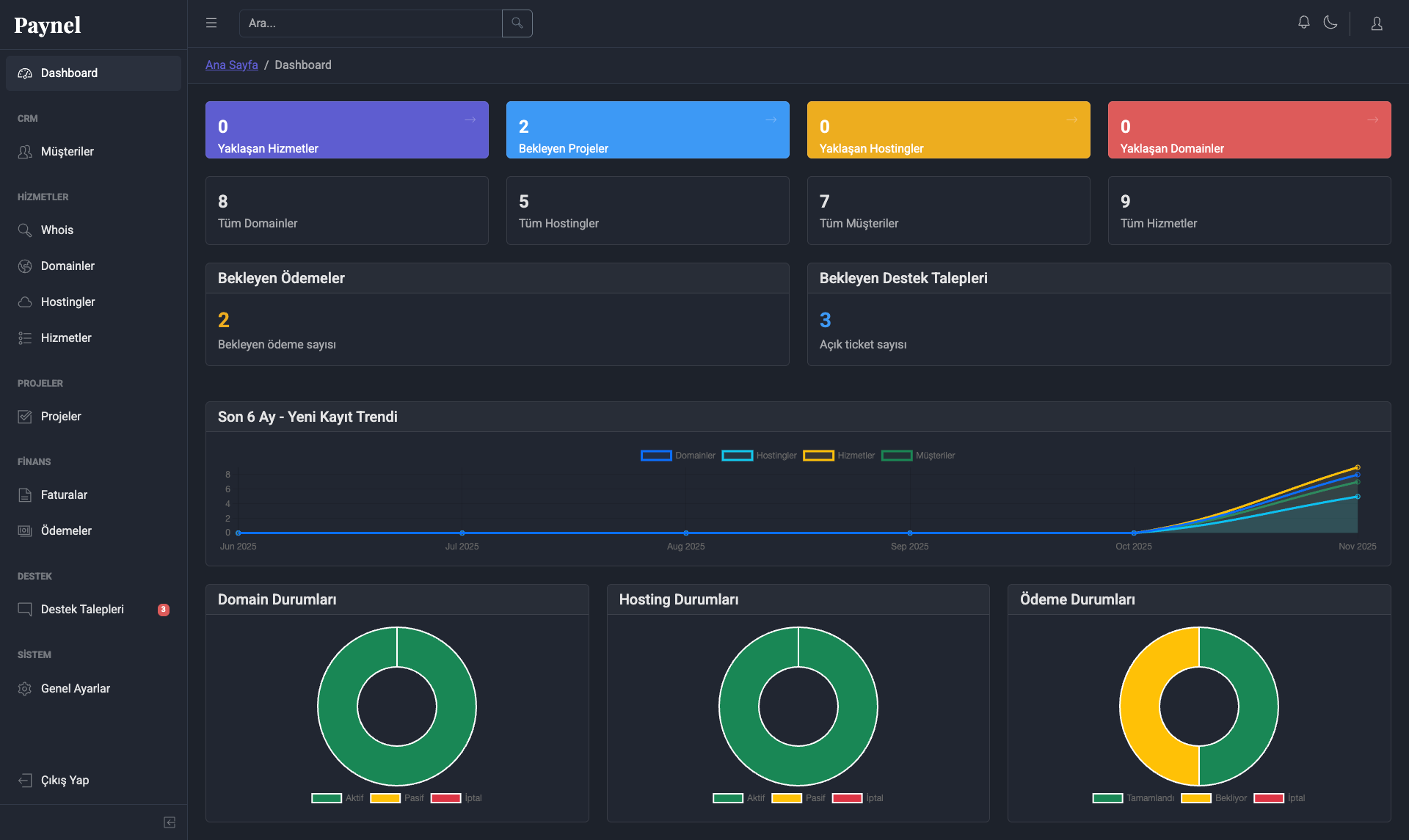Click the notifications bell icon
This screenshot has height=840, width=1409.
[1304, 23]
